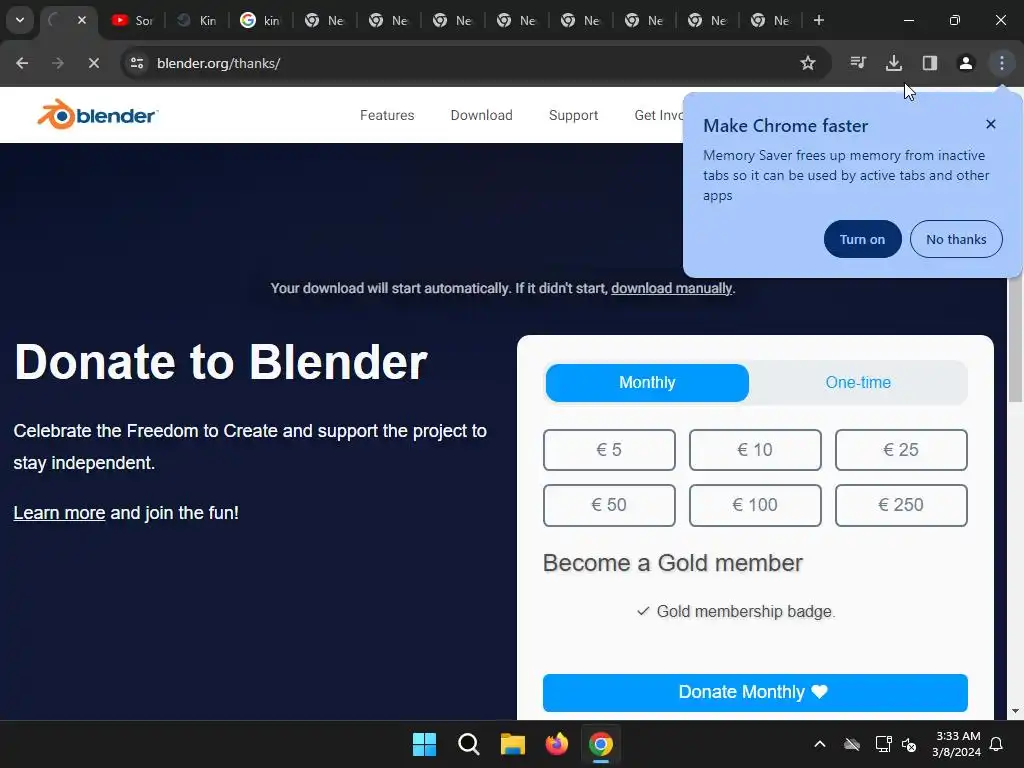The height and width of the screenshot is (768, 1024).
Task: Open Windows taskbar search
Action: click(468, 744)
